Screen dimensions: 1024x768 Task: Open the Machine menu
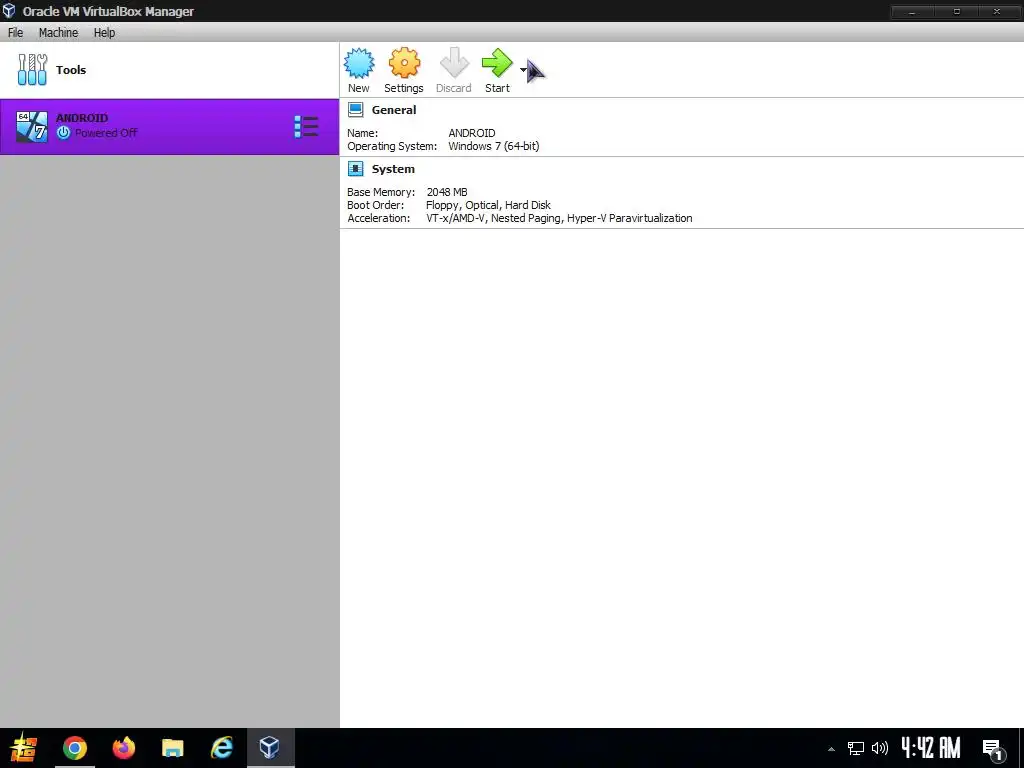[58, 33]
